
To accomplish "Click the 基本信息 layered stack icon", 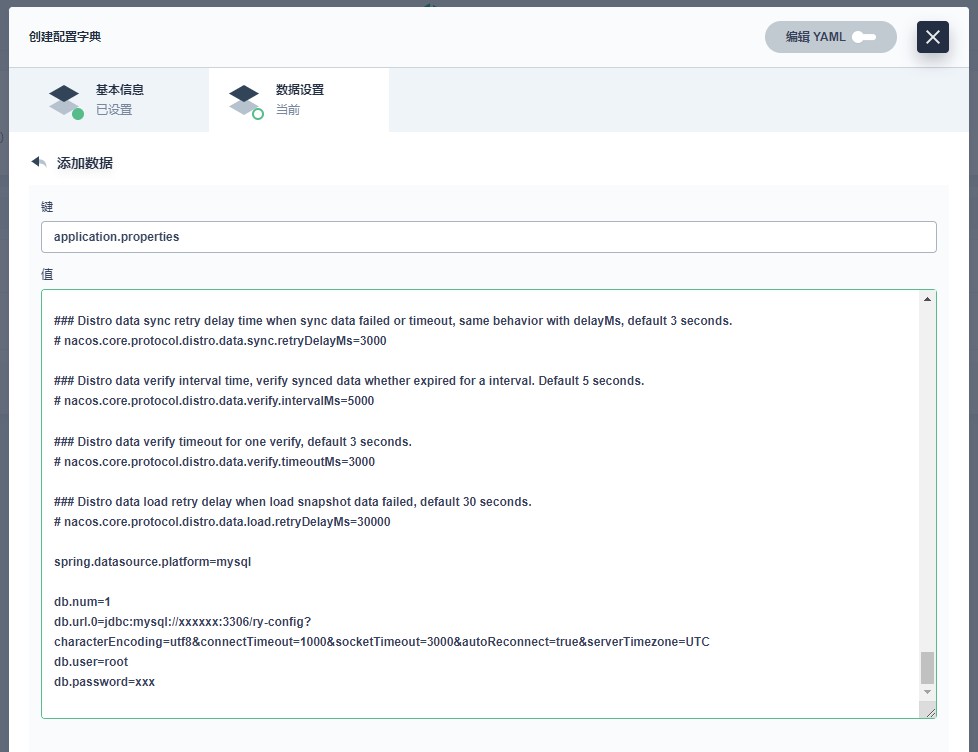I will click(x=64, y=100).
